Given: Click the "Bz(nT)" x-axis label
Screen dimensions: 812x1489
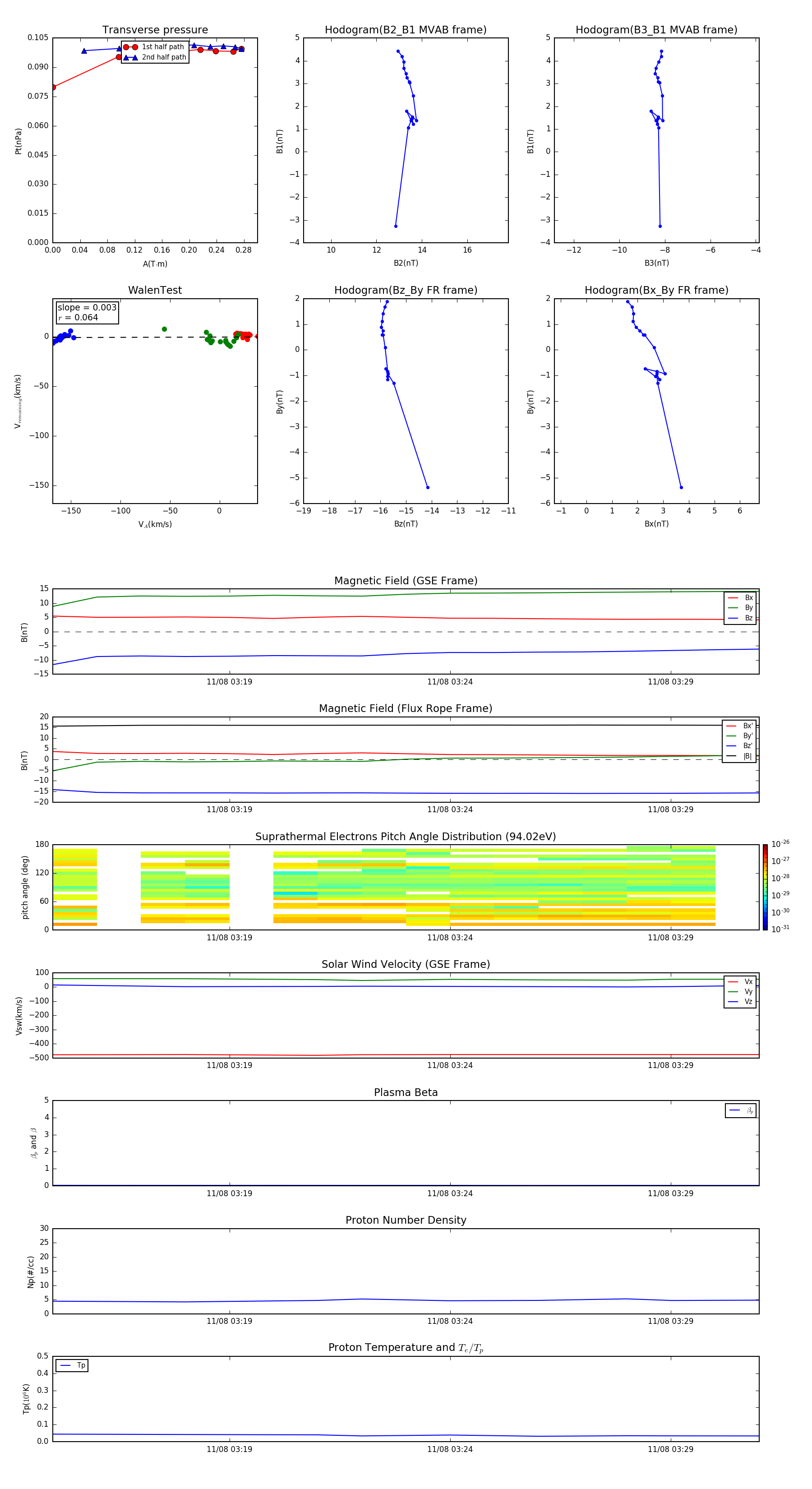Looking at the screenshot, I should click(x=406, y=524).
